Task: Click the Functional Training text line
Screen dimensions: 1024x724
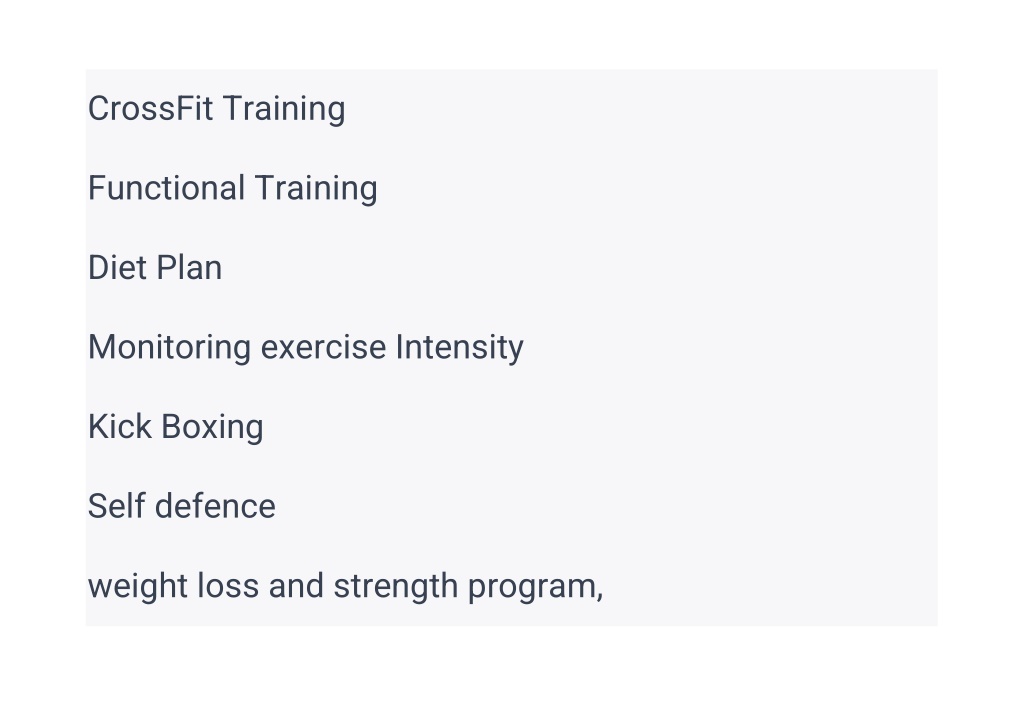Action: pos(232,188)
